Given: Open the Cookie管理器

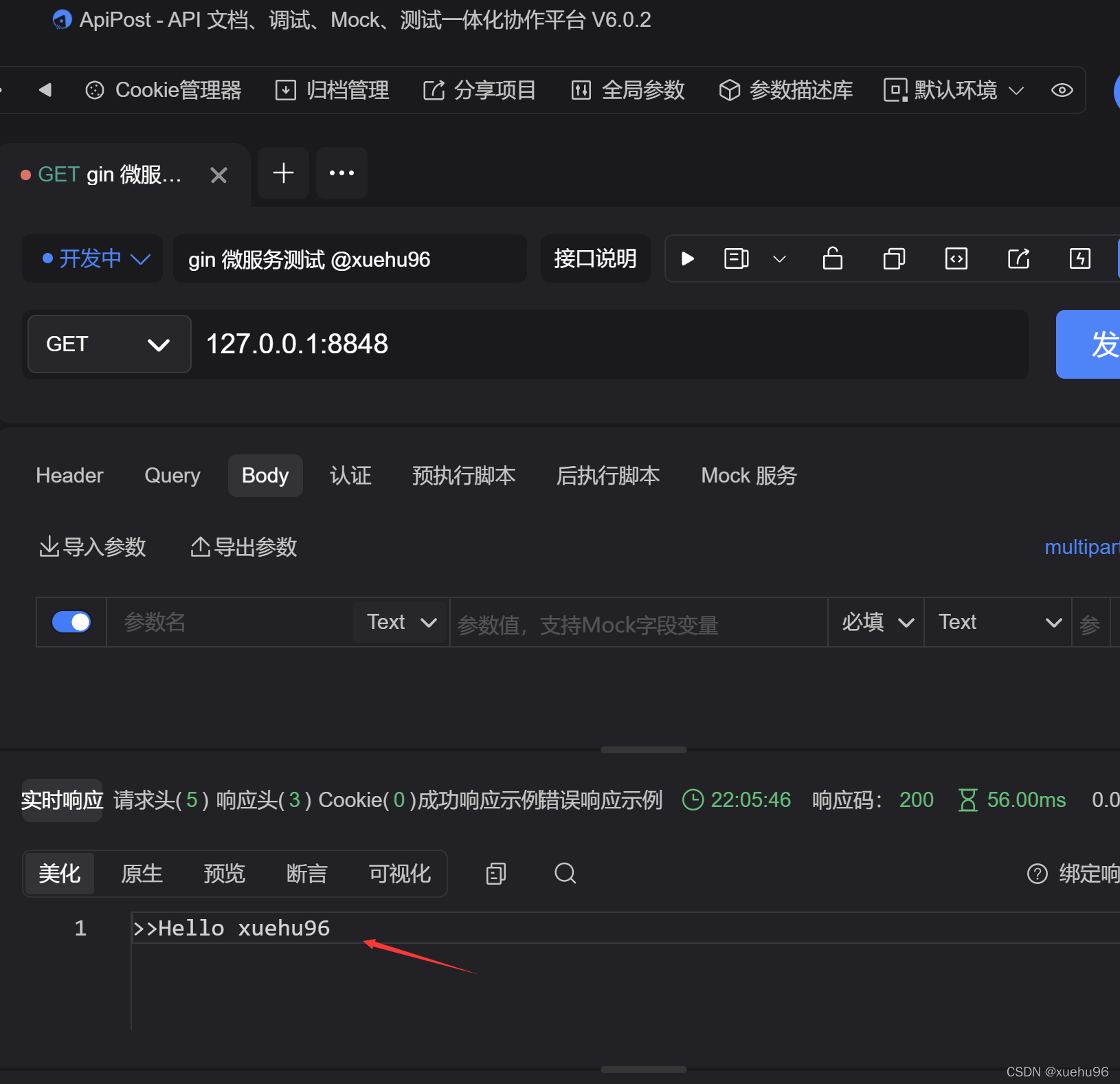Looking at the screenshot, I should click(164, 90).
